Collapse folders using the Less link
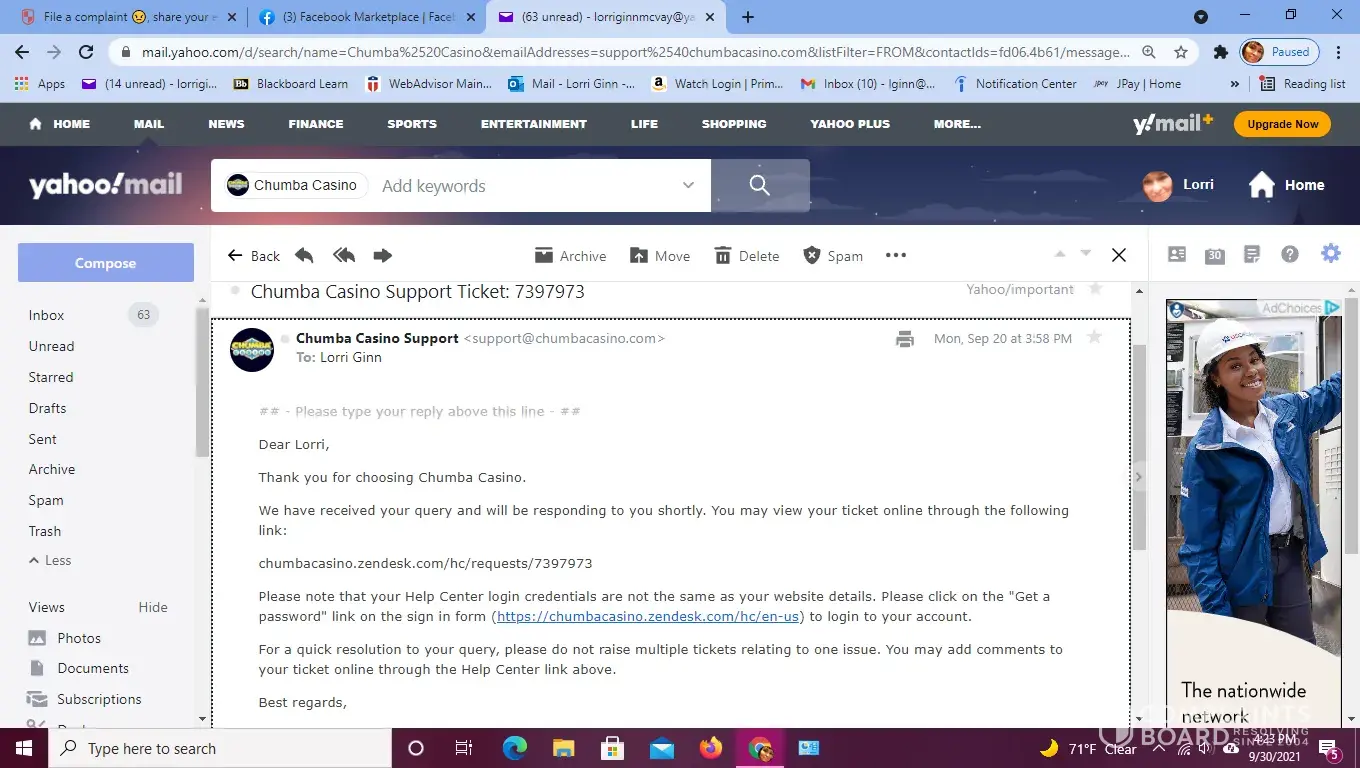Viewport: 1360px width, 768px height. click(50, 560)
